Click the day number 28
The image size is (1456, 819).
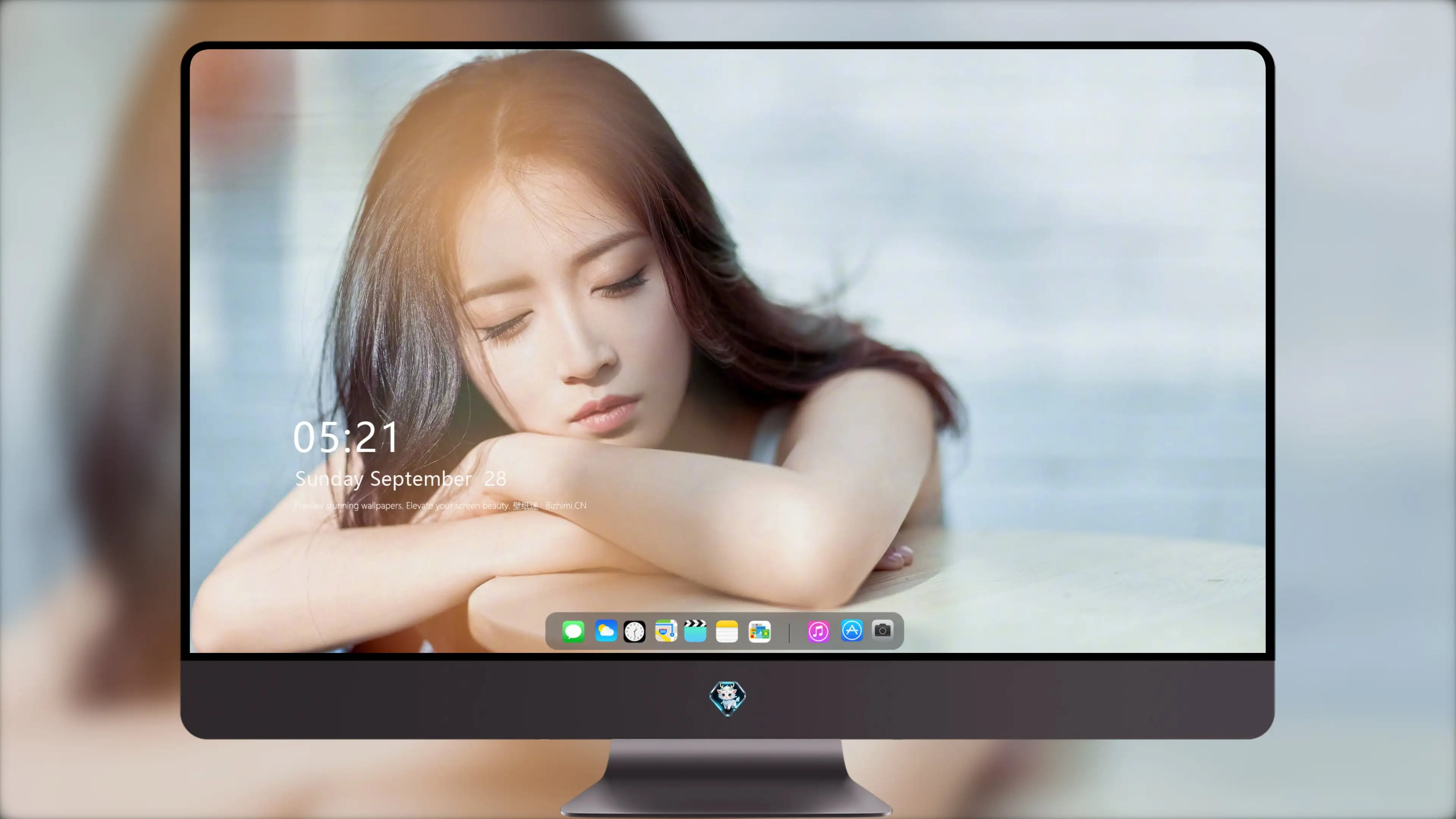point(495,479)
